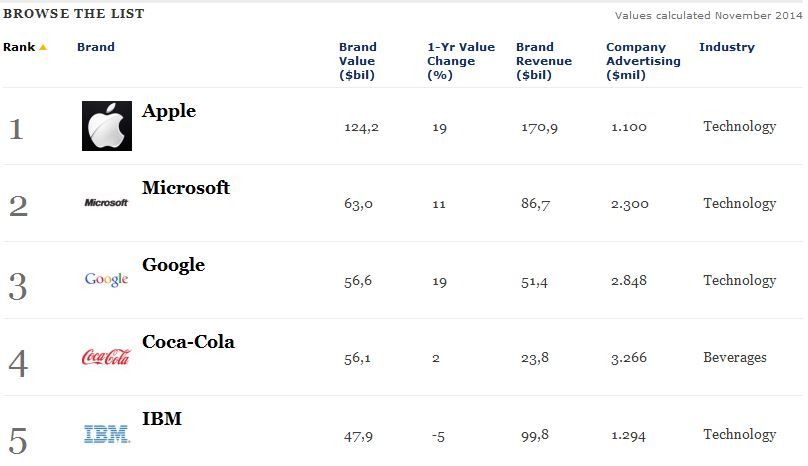Open the IBM brand link
Image resolution: width=808 pixels, height=466 pixels.
pos(162,419)
